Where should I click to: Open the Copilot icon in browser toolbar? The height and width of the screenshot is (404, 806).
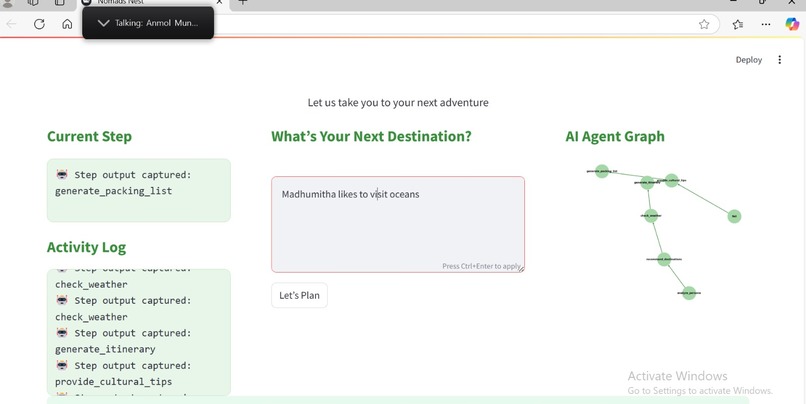(x=792, y=24)
